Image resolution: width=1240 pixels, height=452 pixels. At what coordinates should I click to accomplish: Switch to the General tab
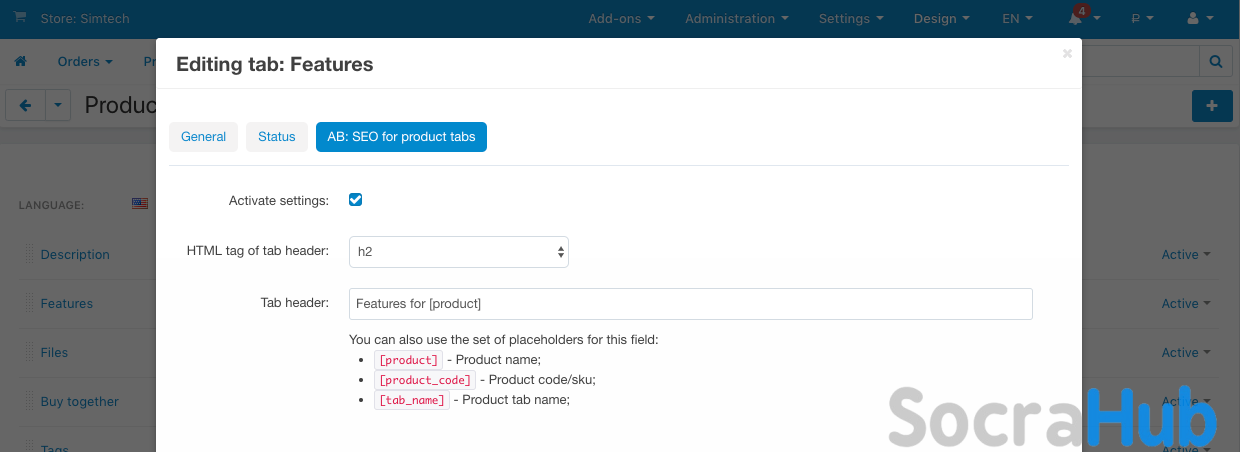[x=203, y=137]
